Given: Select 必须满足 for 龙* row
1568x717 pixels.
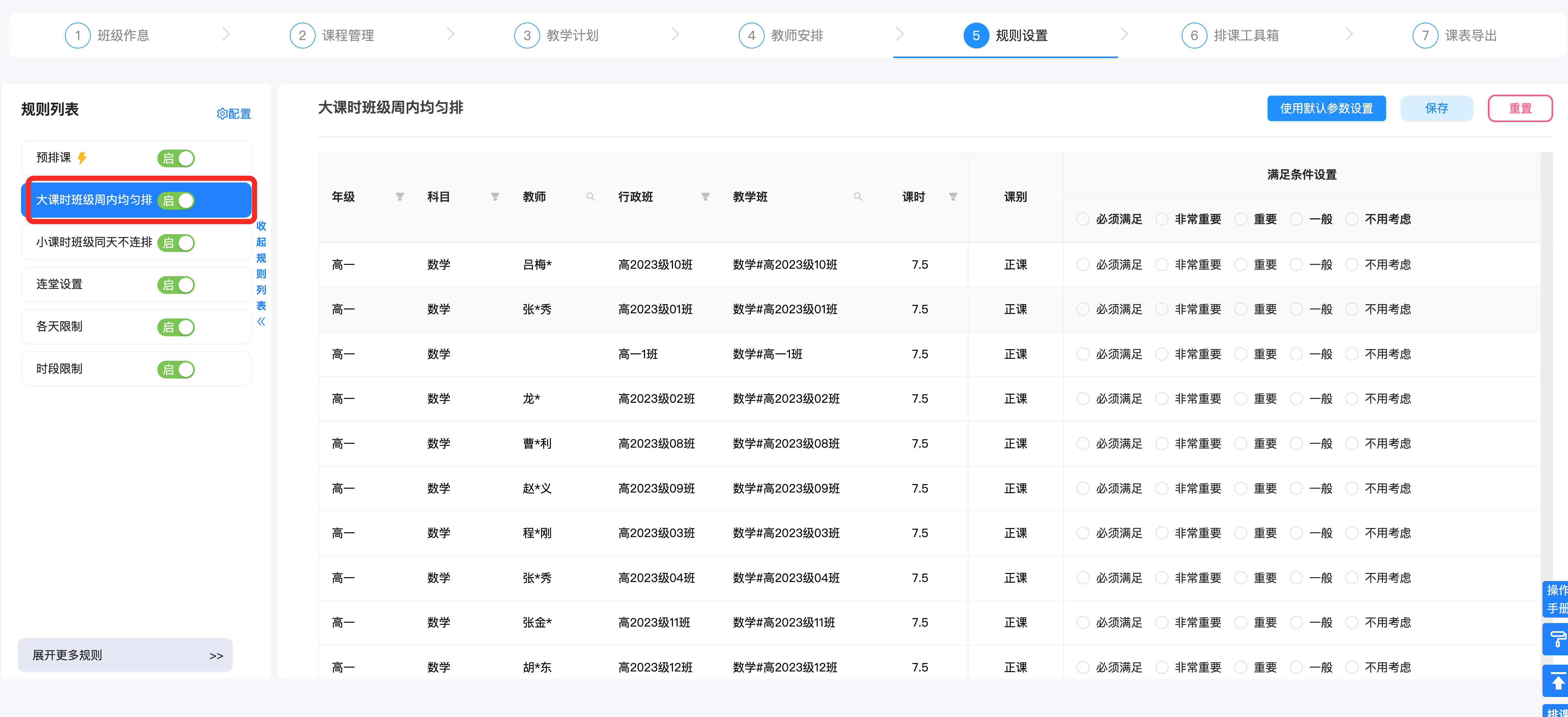Looking at the screenshot, I should point(1083,399).
